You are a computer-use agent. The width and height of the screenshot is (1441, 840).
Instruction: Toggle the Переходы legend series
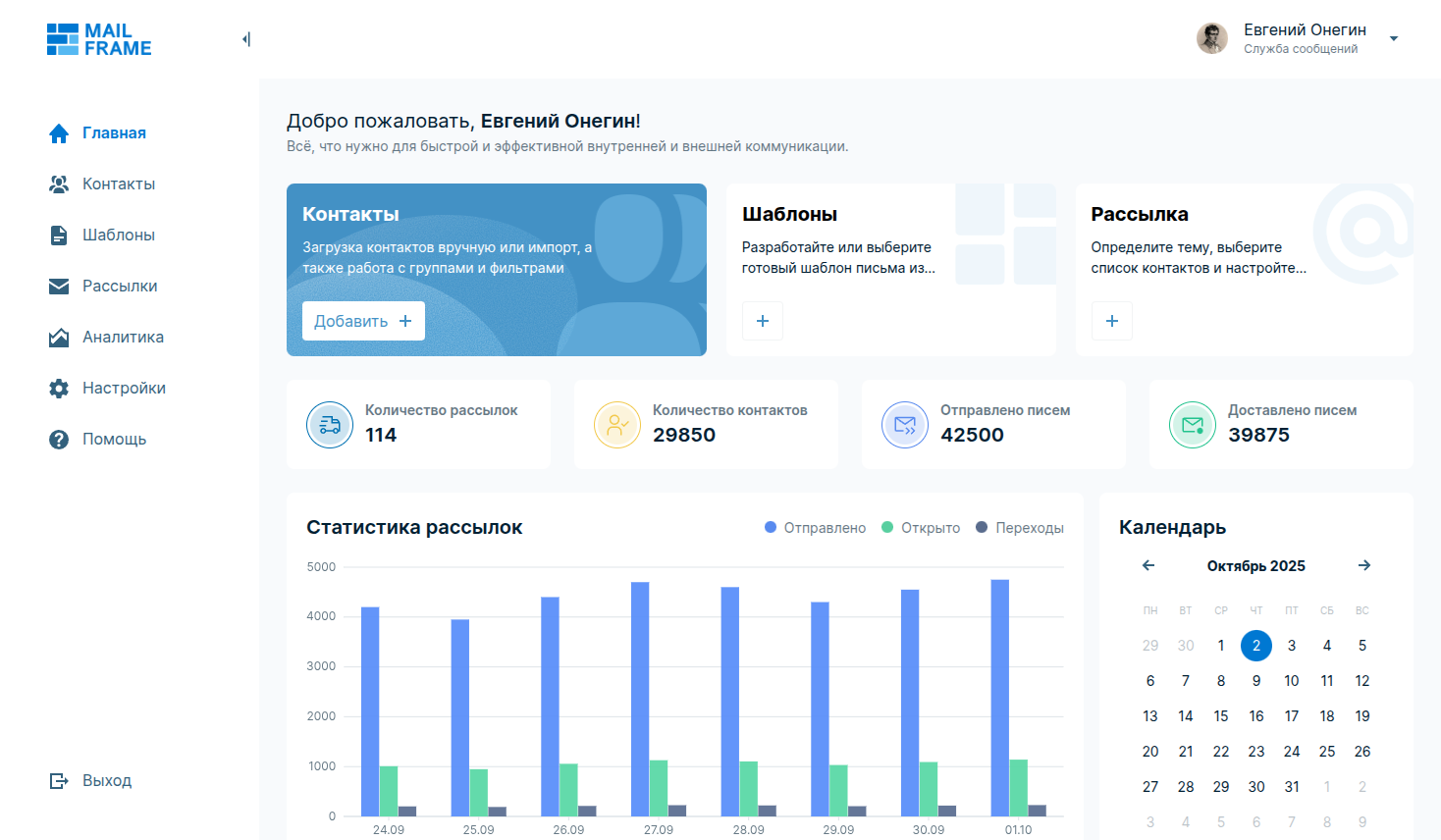tap(1019, 528)
